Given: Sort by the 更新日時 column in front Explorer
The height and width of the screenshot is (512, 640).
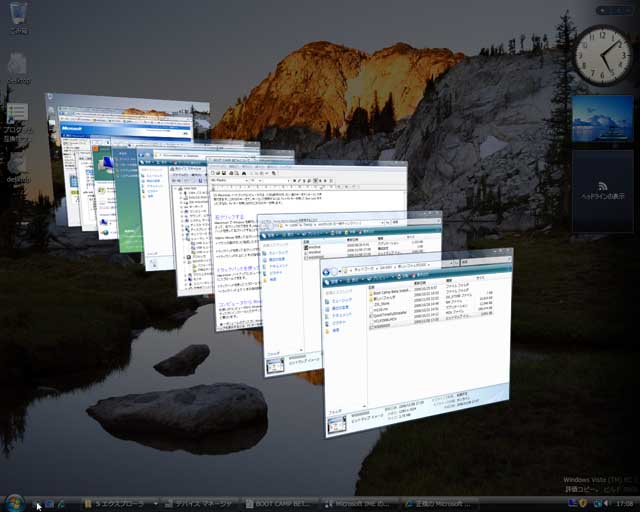Looking at the screenshot, I should point(420,283).
